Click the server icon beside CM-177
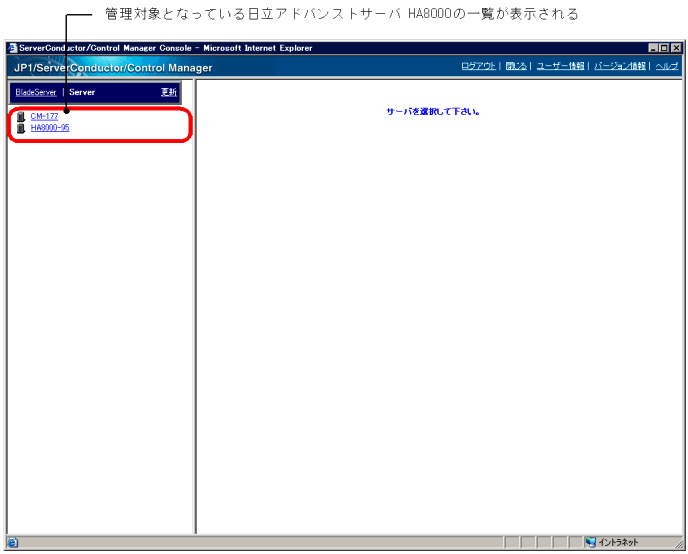688x554 pixels. [21, 117]
